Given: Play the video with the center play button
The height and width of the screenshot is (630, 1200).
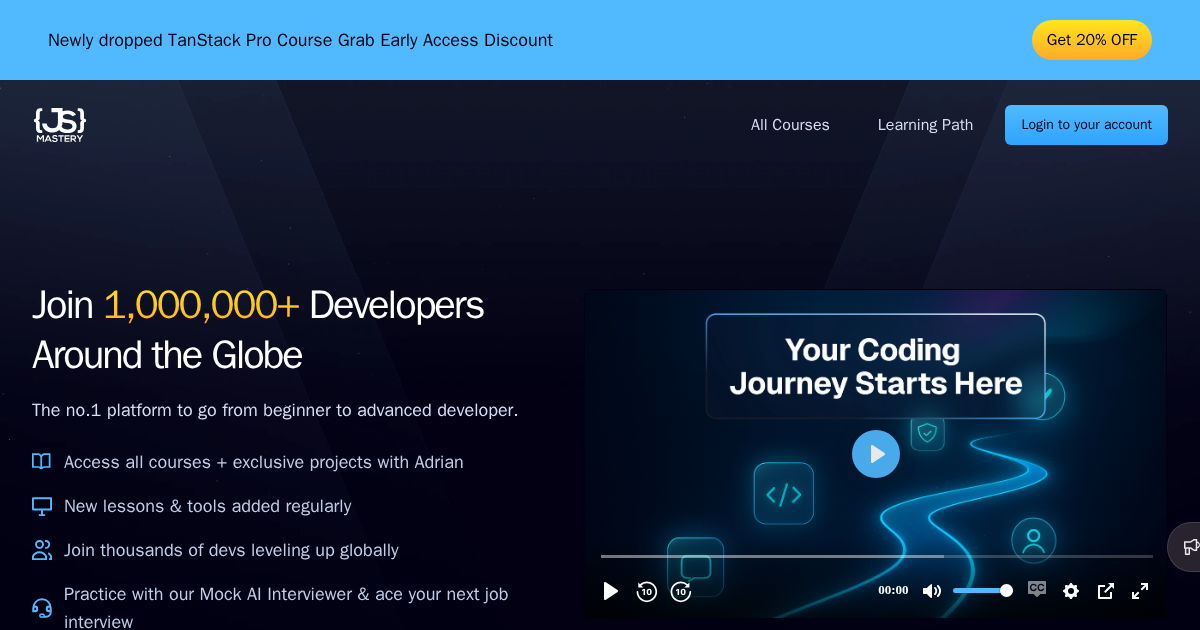Looking at the screenshot, I should (876, 454).
